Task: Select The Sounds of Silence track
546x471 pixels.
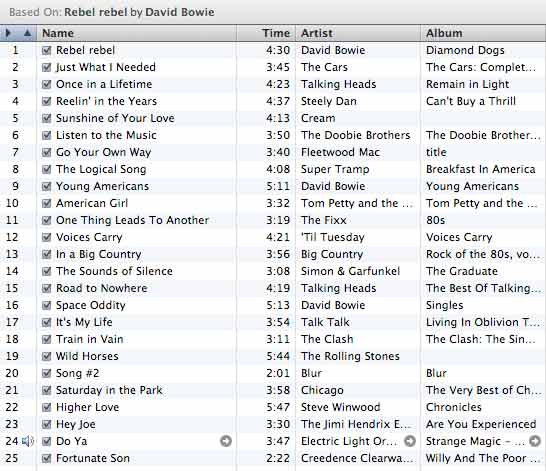Action: [x=114, y=271]
